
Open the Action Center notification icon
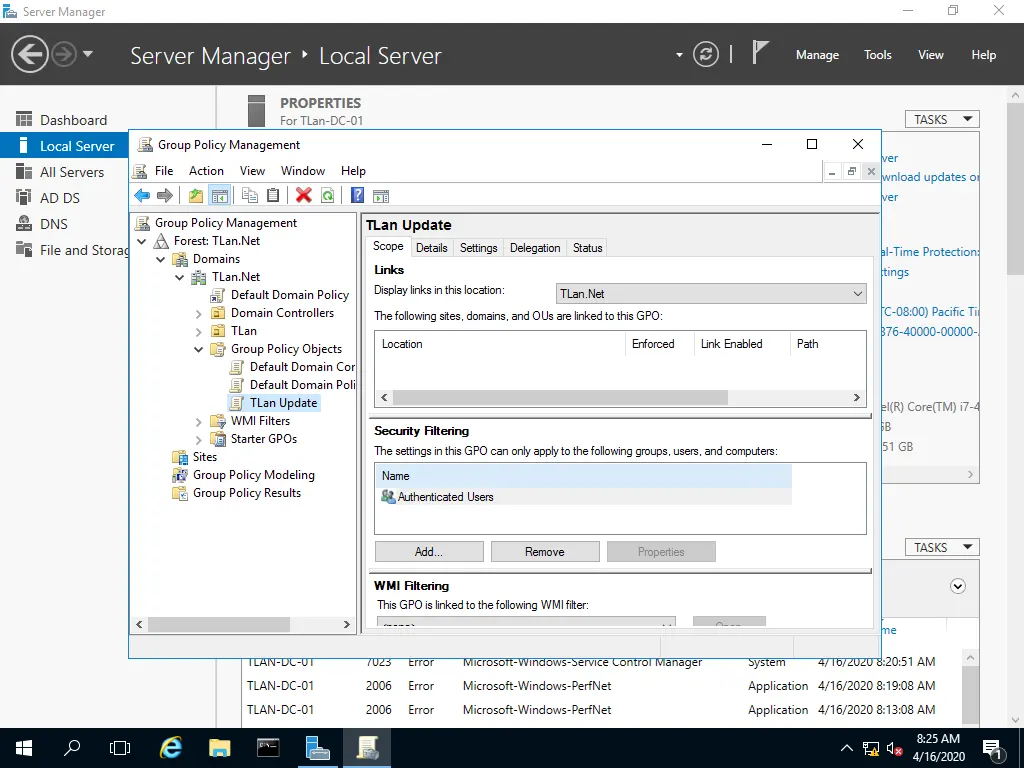coord(992,748)
